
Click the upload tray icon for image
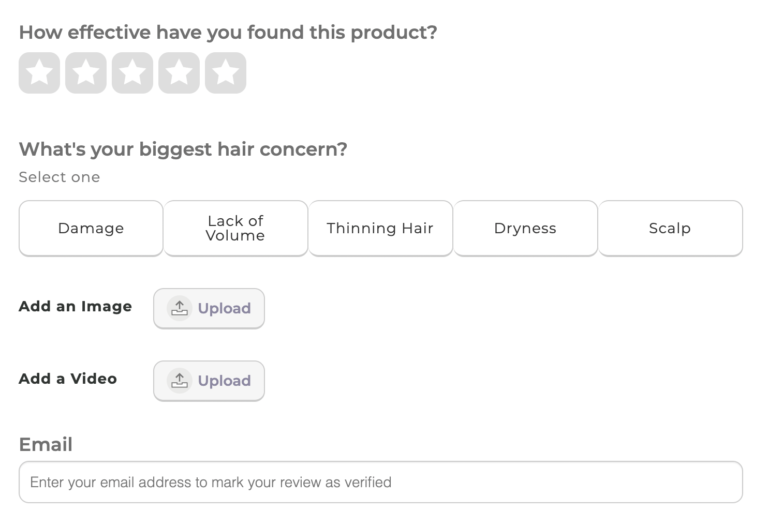click(179, 308)
